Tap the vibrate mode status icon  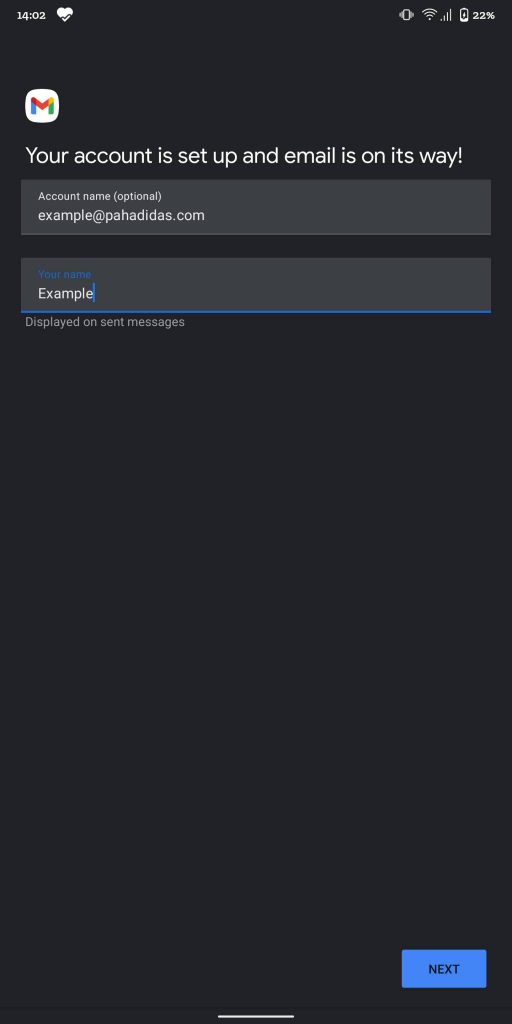click(x=406, y=14)
